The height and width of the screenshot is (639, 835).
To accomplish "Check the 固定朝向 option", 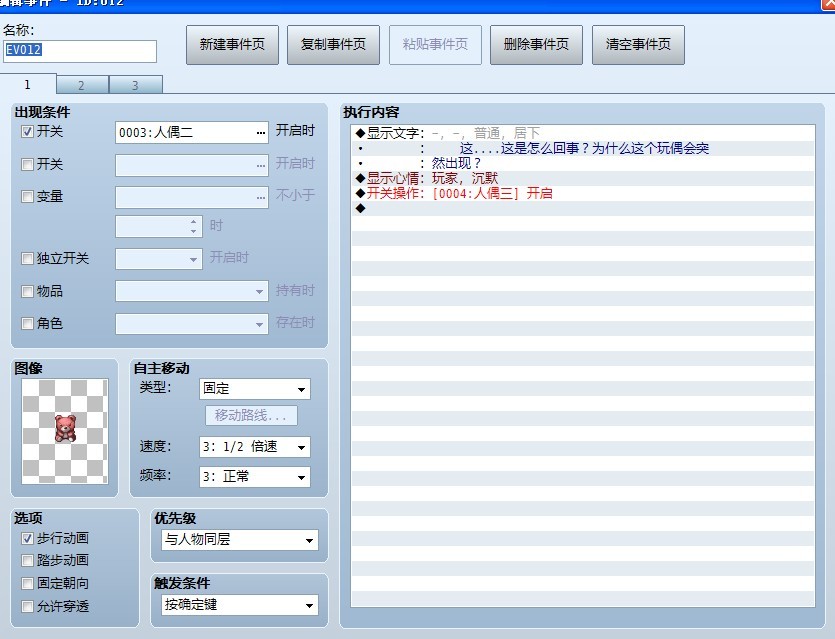I will pyautogui.click(x=27, y=584).
